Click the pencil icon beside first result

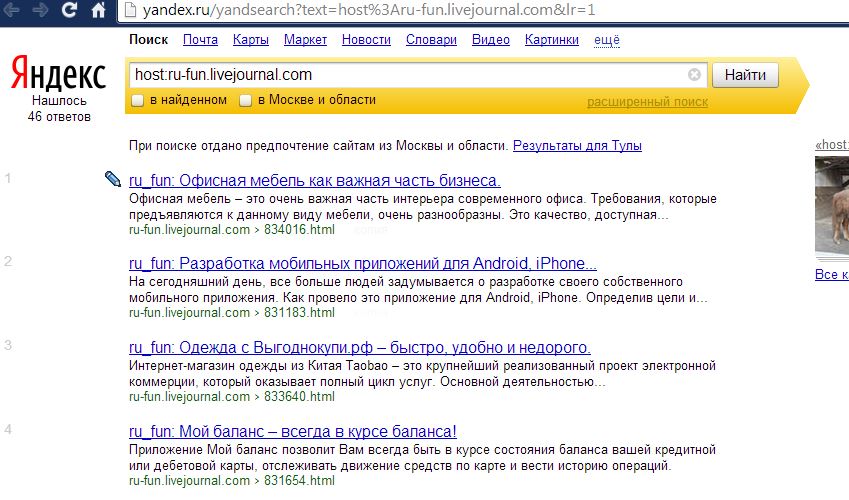pyautogui.click(x=113, y=179)
